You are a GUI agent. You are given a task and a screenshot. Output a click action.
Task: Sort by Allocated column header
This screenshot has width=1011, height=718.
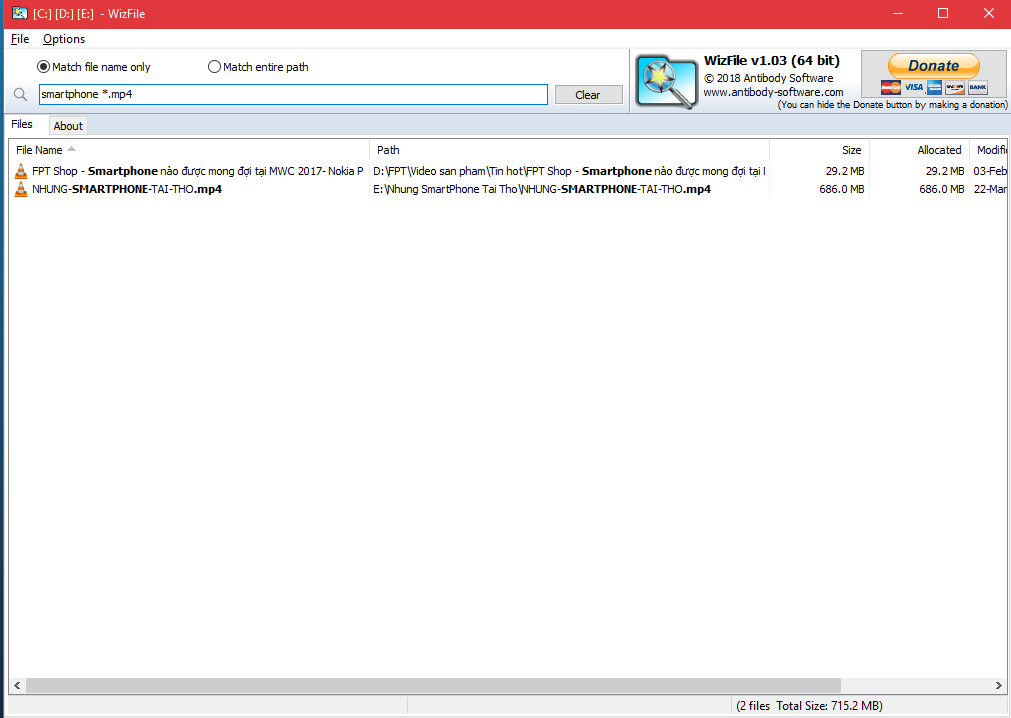919,150
